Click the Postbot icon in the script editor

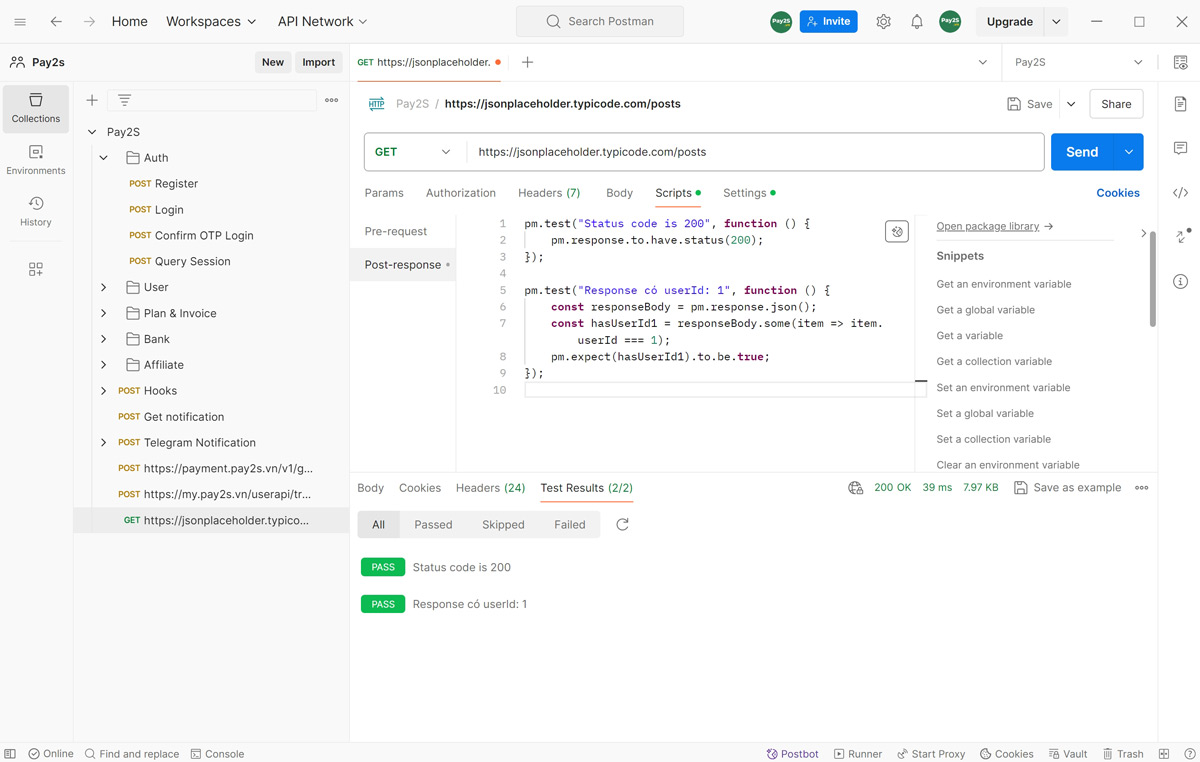pyautogui.click(x=897, y=232)
